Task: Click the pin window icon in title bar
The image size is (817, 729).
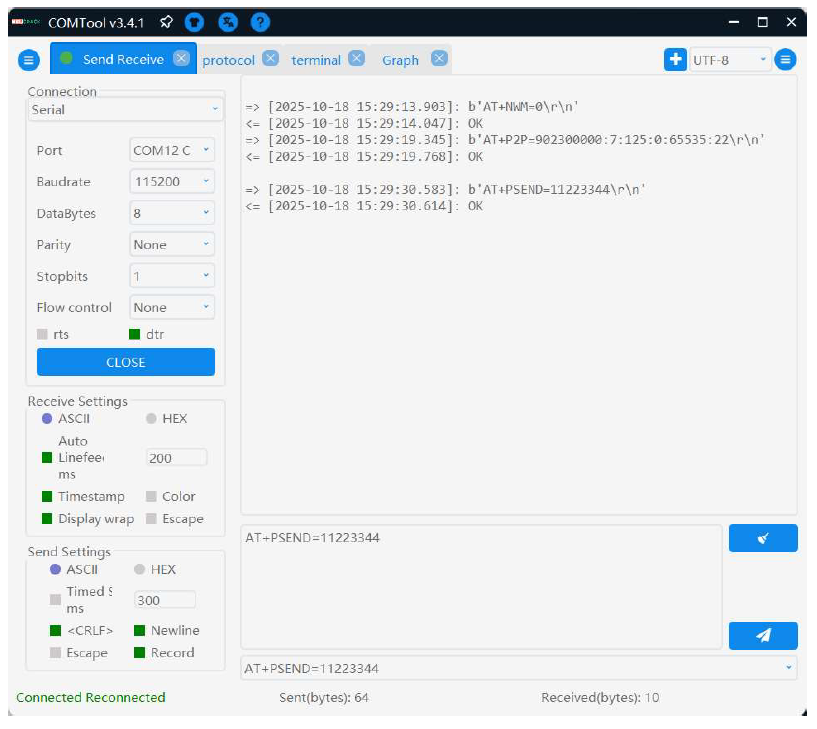Action: coord(166,21)
